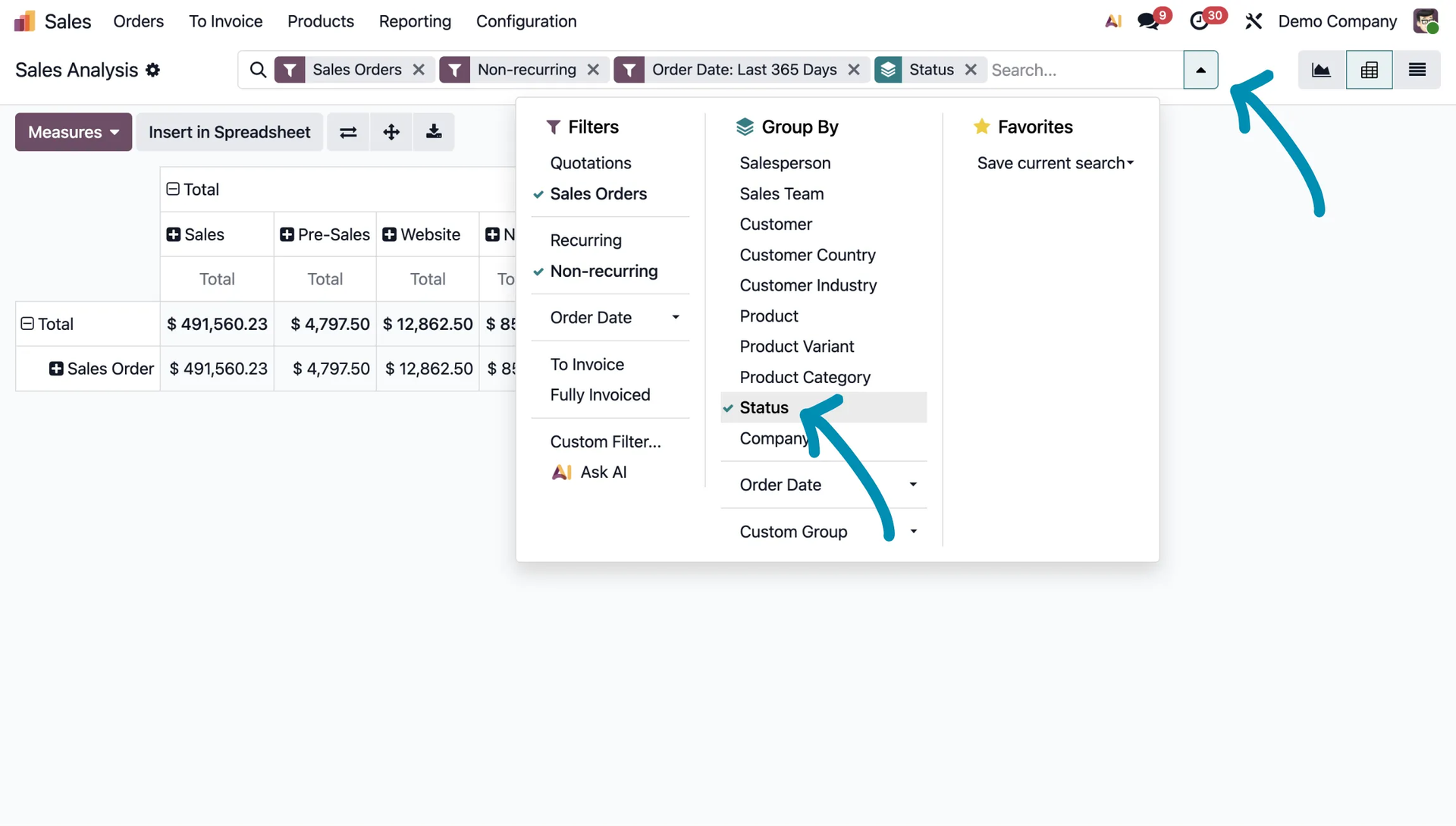1456x826 pixels.
Task: Click Insert in Spreadsheet button
Action: pyautogui.click(x=229, y=132)
